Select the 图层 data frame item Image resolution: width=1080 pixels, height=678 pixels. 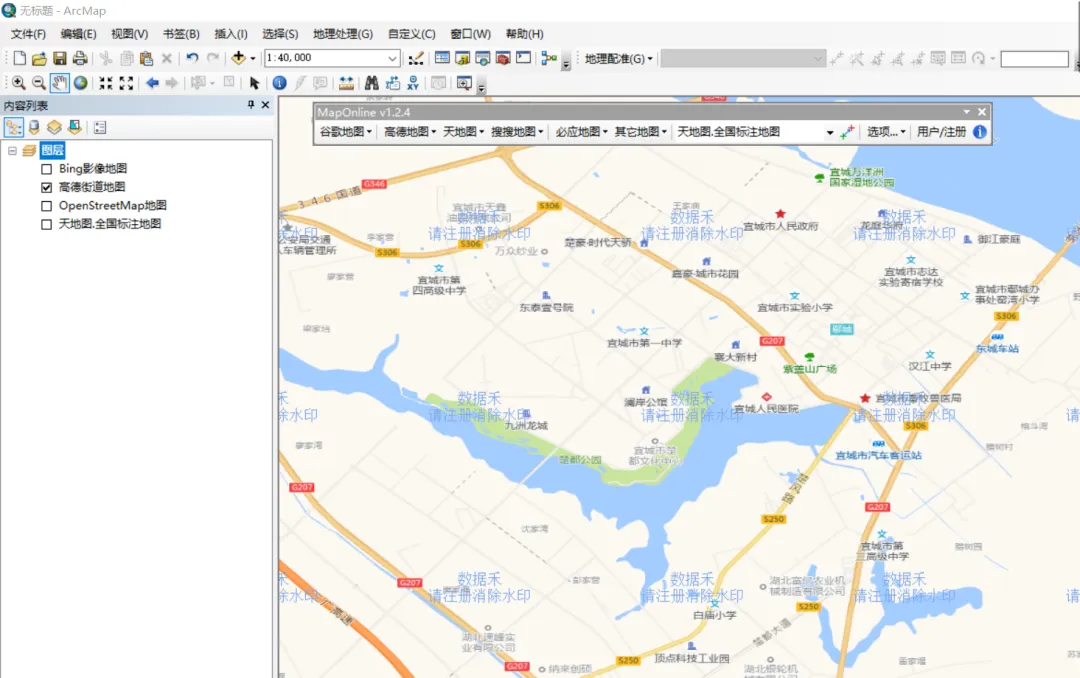point(52,150)
